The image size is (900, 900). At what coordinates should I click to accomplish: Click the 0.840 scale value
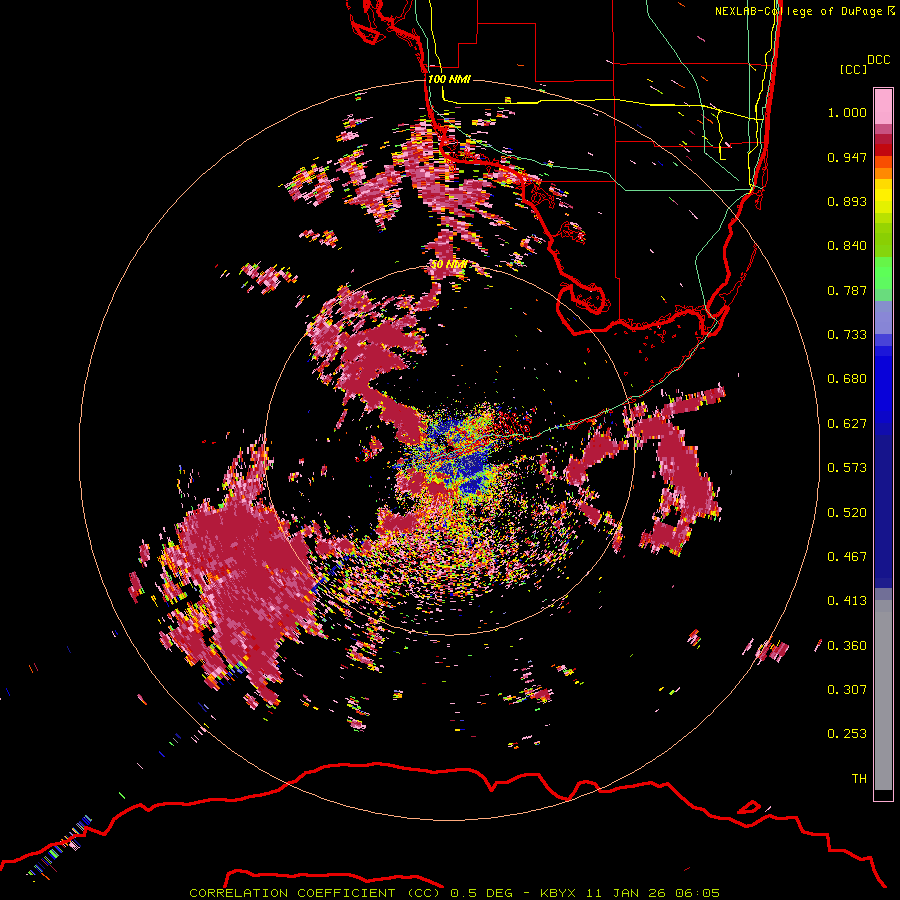[x=847, y=246]
